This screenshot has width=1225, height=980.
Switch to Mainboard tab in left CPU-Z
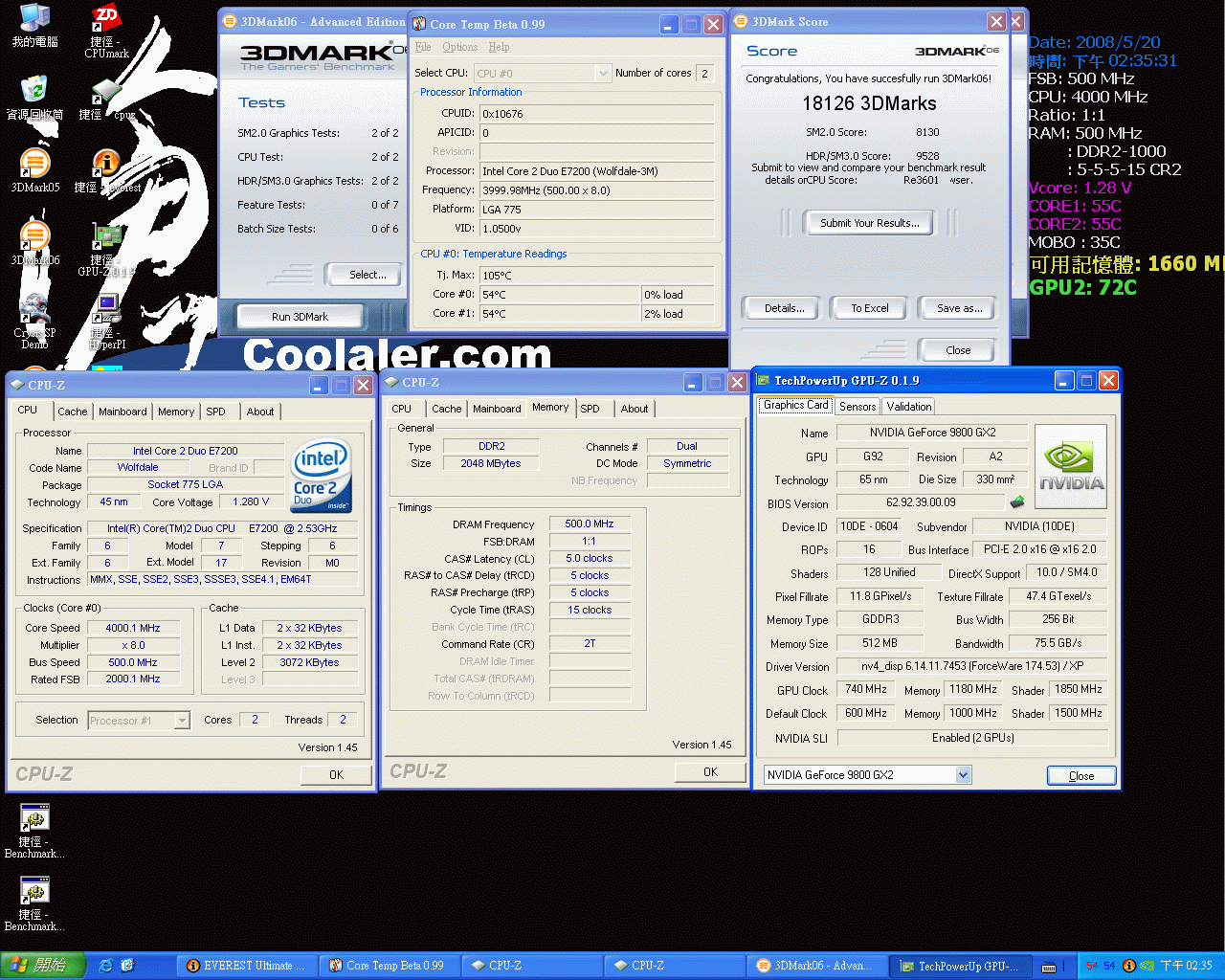click(x=122, y=412)
